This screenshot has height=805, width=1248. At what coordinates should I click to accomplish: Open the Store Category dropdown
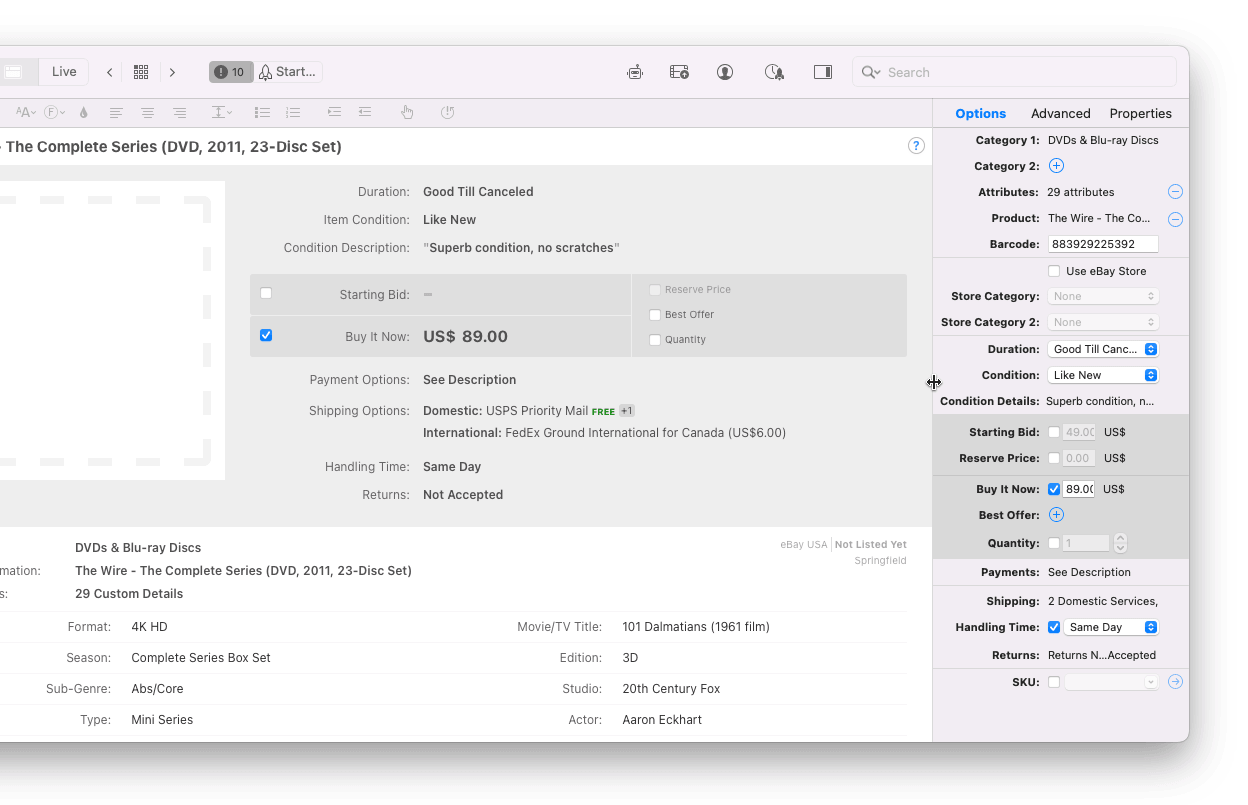[1103, 296]
